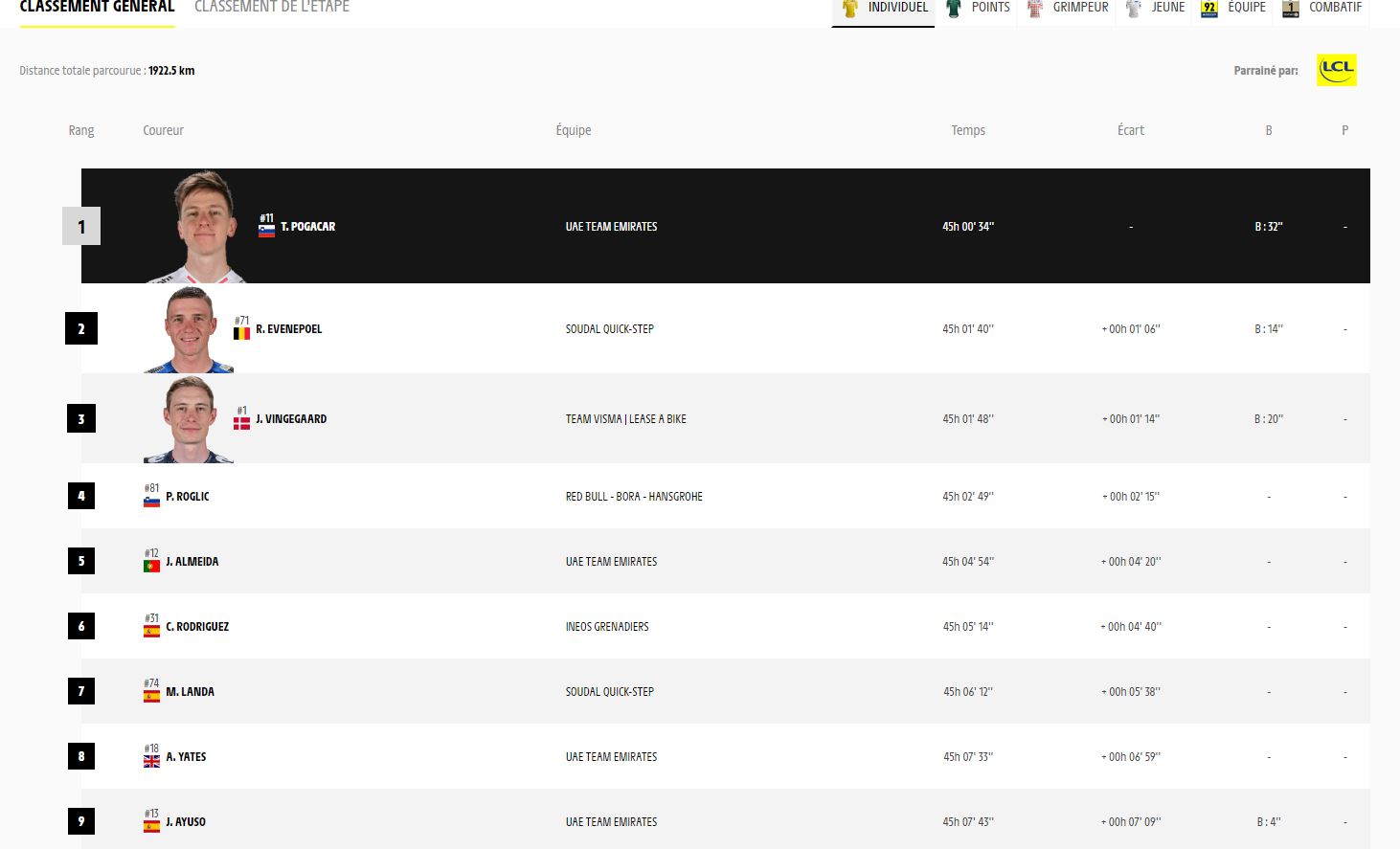Click the Combatif bib number icon
This screenshot has height=849, width=1400.
point(1291,9)
